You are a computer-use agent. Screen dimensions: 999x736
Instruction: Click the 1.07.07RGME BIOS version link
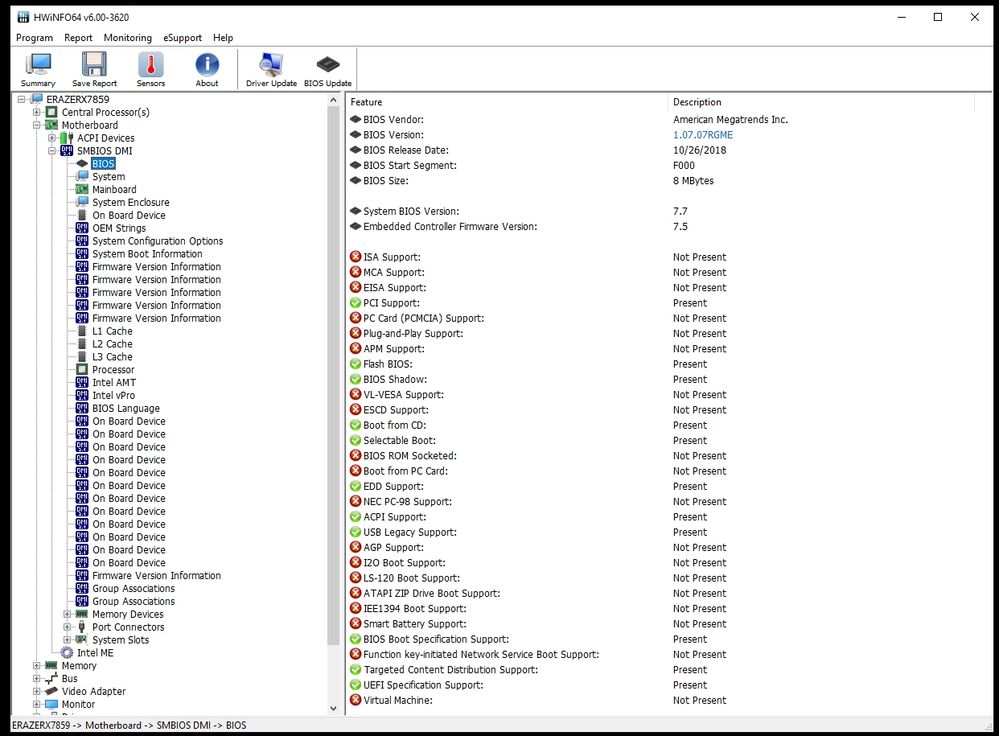(704, 134)
